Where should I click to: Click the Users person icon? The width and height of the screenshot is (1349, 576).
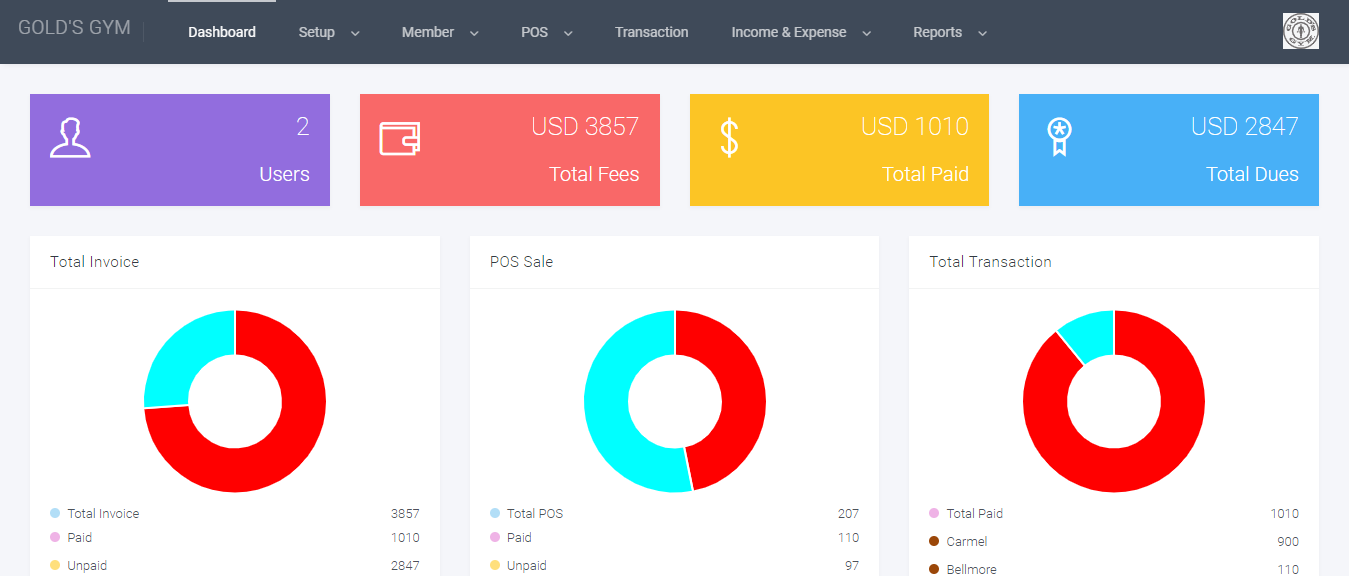(x=70, y=138)
